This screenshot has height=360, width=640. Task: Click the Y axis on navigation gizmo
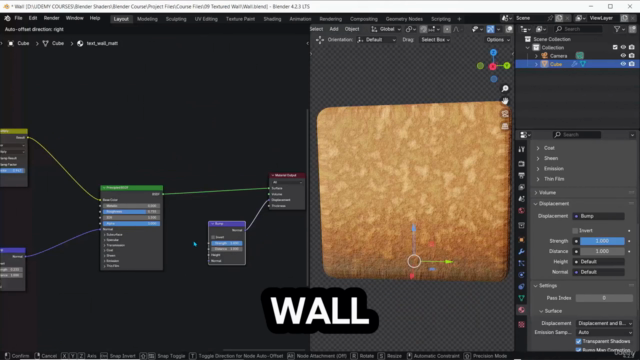coord(507,65)
